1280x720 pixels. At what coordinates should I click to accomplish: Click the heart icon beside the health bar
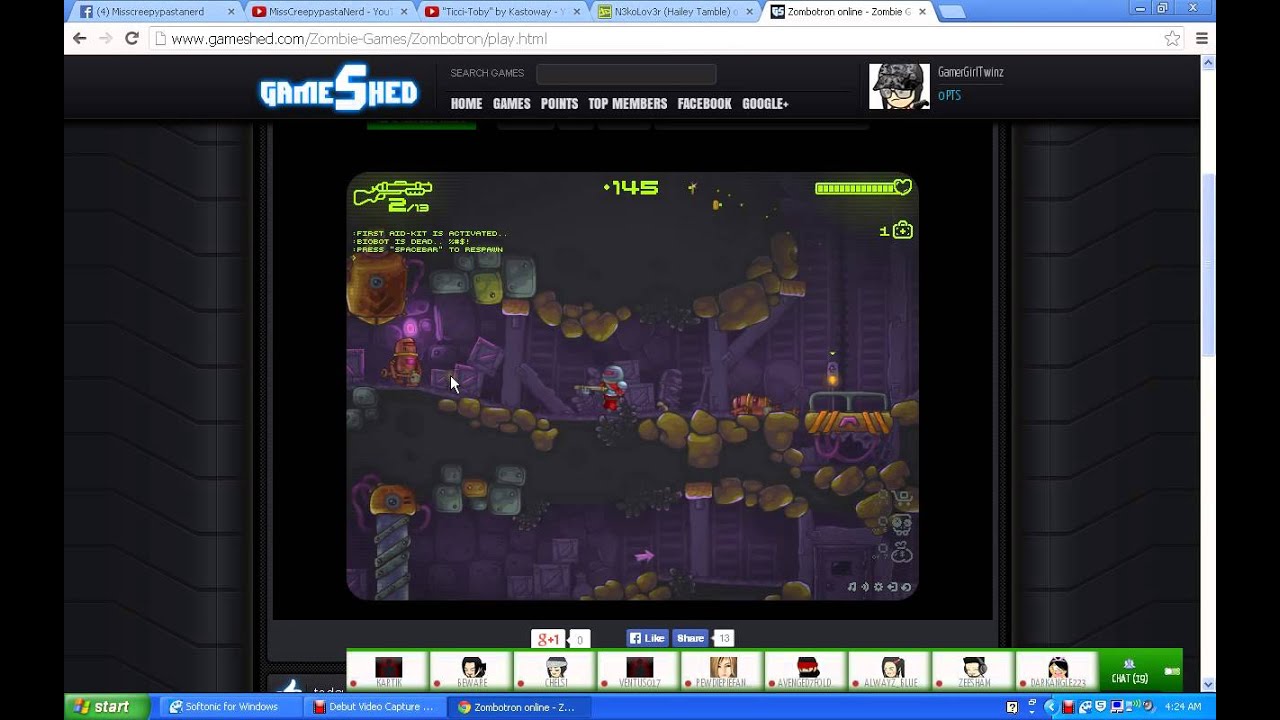coord(902,187)
